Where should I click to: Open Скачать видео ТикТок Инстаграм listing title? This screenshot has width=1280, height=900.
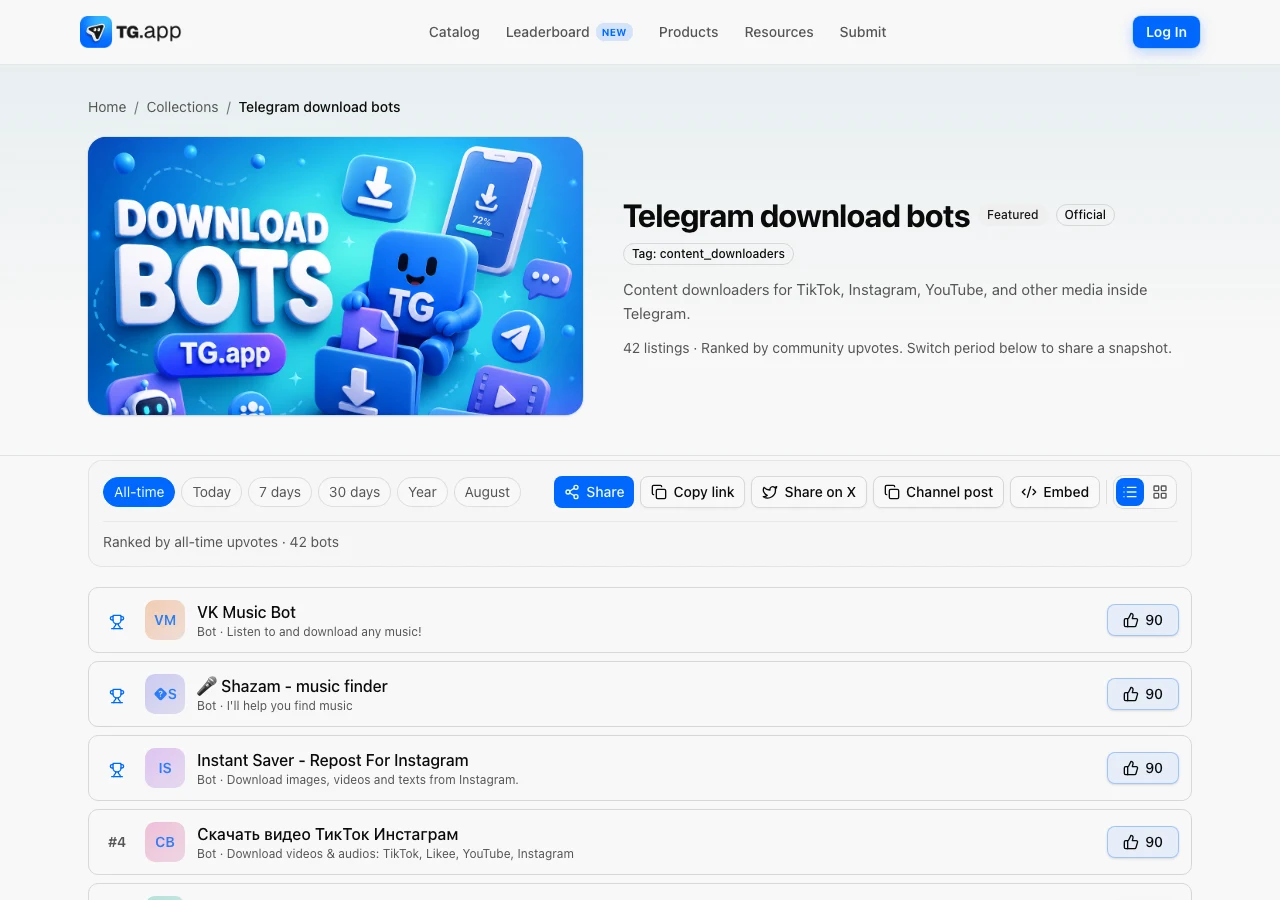(x=328, y=834)
